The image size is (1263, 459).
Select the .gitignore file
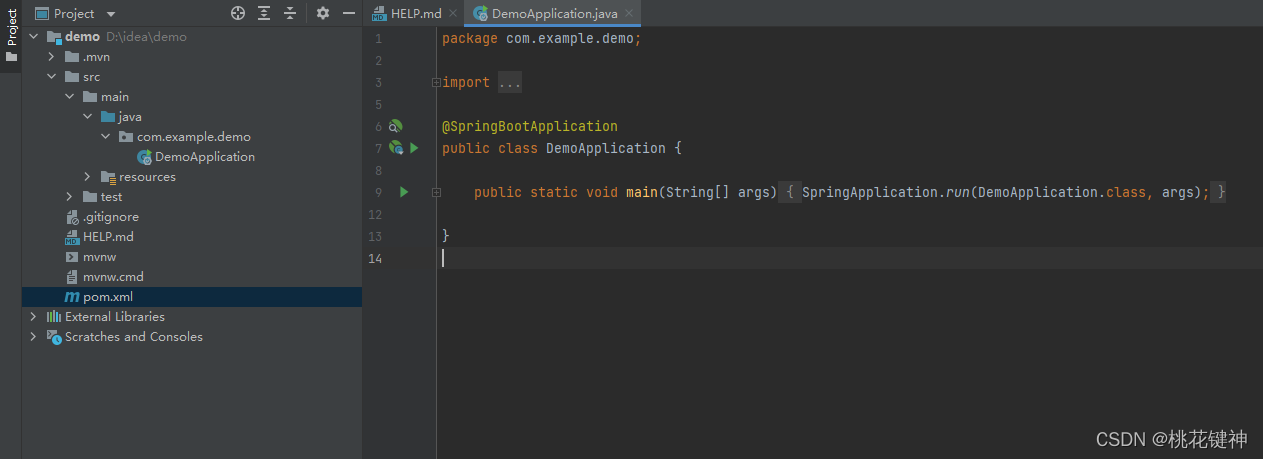click(x=111, y=217)
